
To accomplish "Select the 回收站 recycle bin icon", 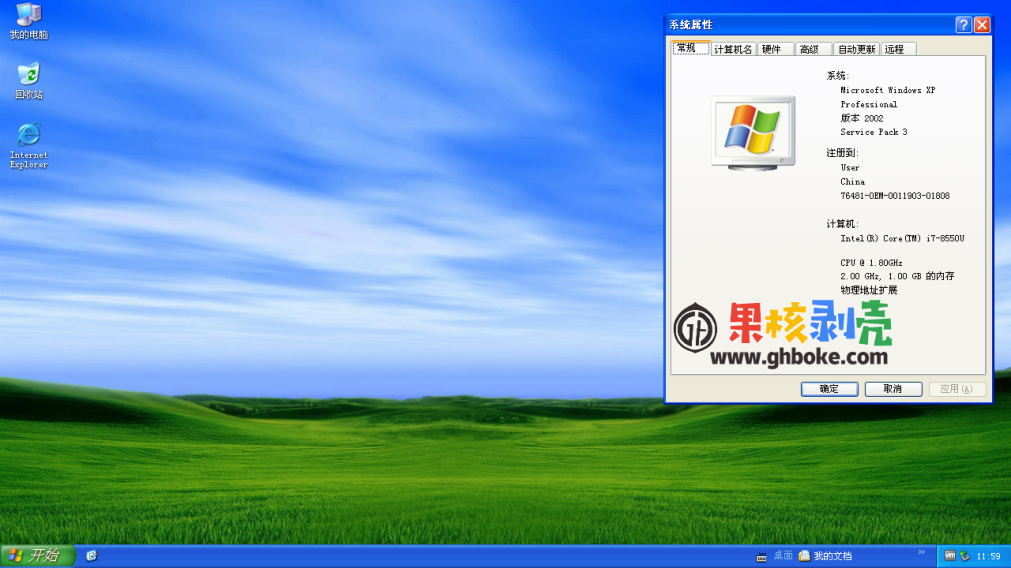I will [x=29, y=81].
